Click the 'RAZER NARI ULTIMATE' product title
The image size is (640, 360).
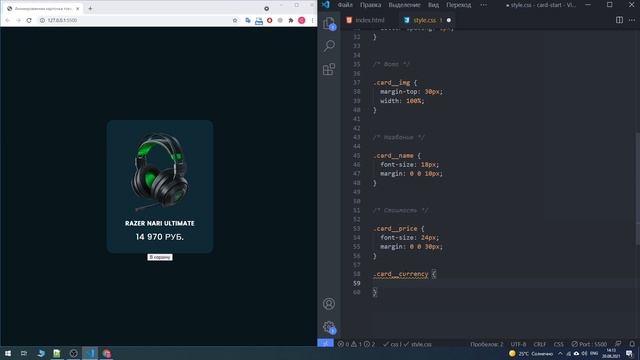[x=160, y=223]
